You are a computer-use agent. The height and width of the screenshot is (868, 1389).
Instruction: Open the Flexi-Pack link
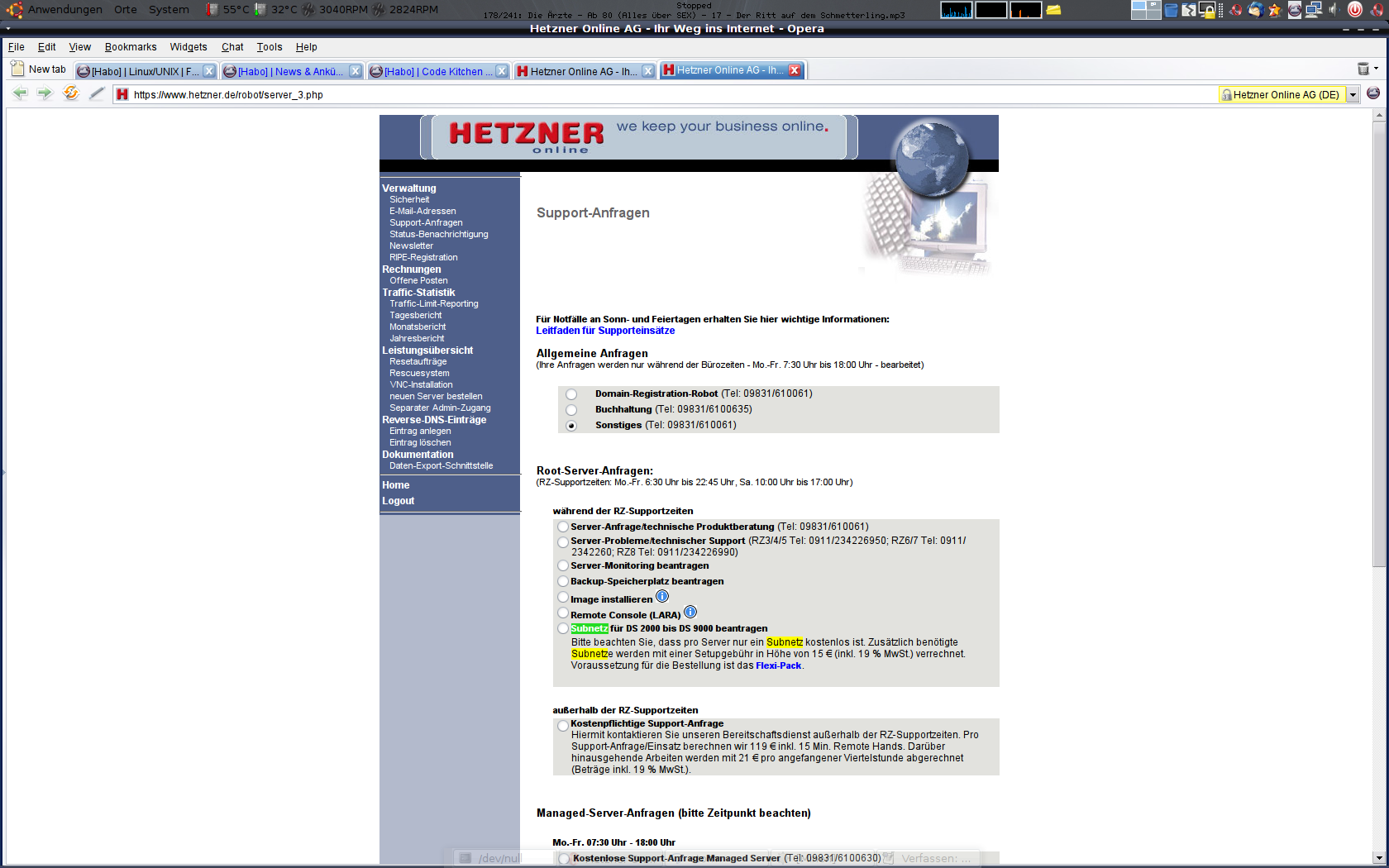click(x=778, y=665)
